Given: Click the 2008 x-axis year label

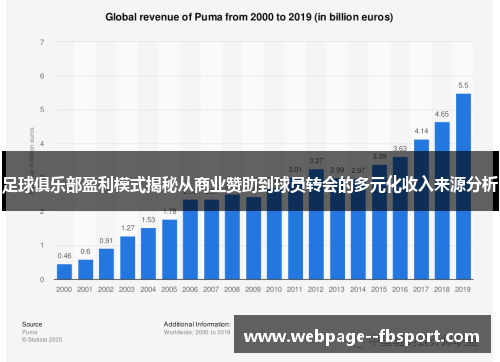Looking at the screenshot, I should click(x=232, y=289).
